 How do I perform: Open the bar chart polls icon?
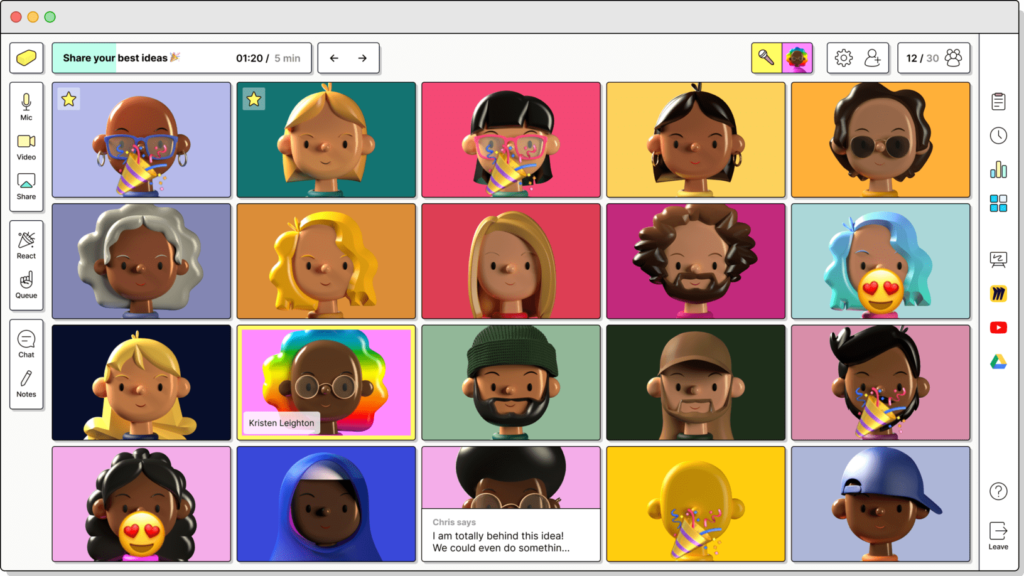point(998,169)
